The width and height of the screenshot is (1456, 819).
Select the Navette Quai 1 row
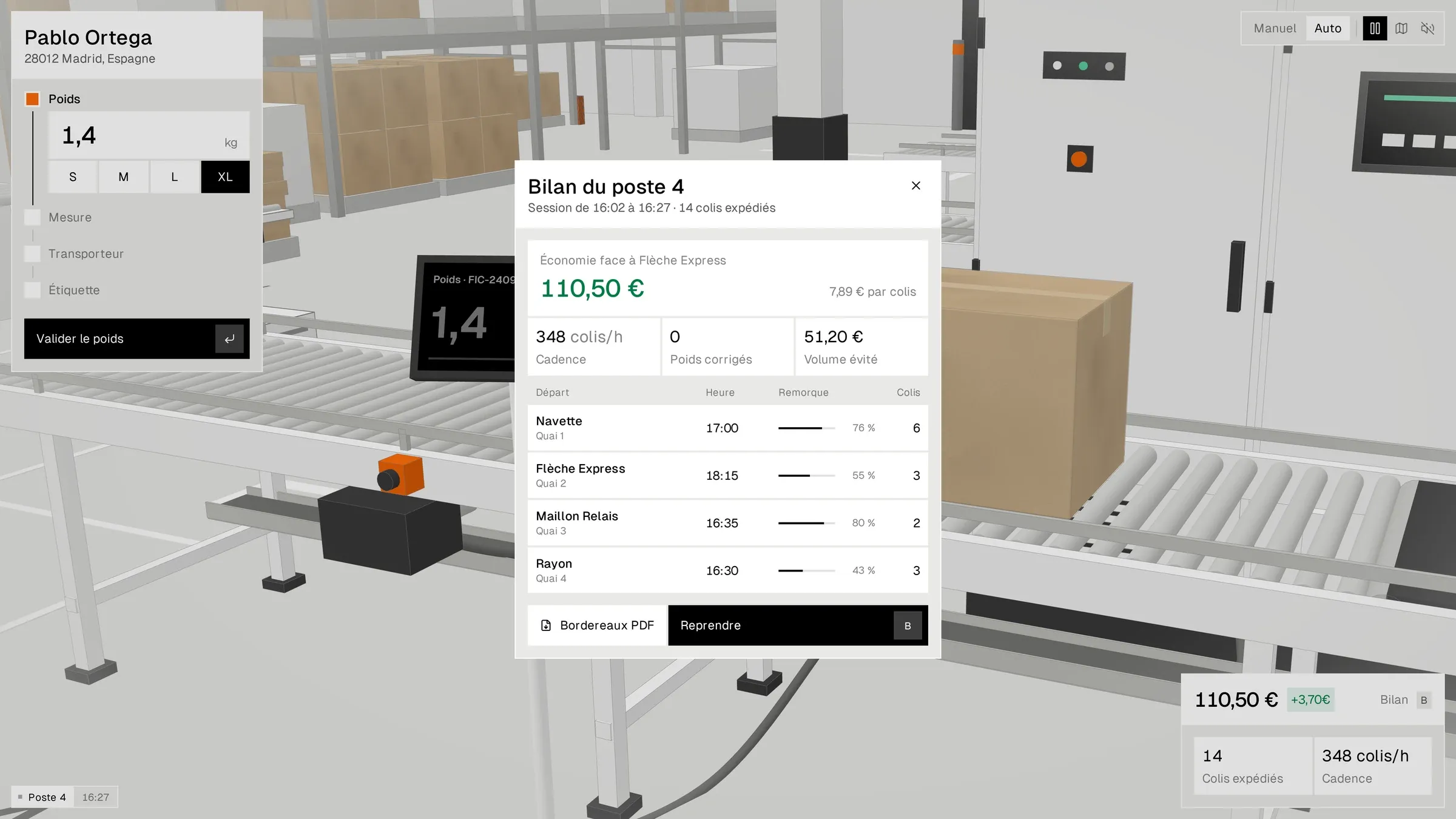click(x=727, y=428)
